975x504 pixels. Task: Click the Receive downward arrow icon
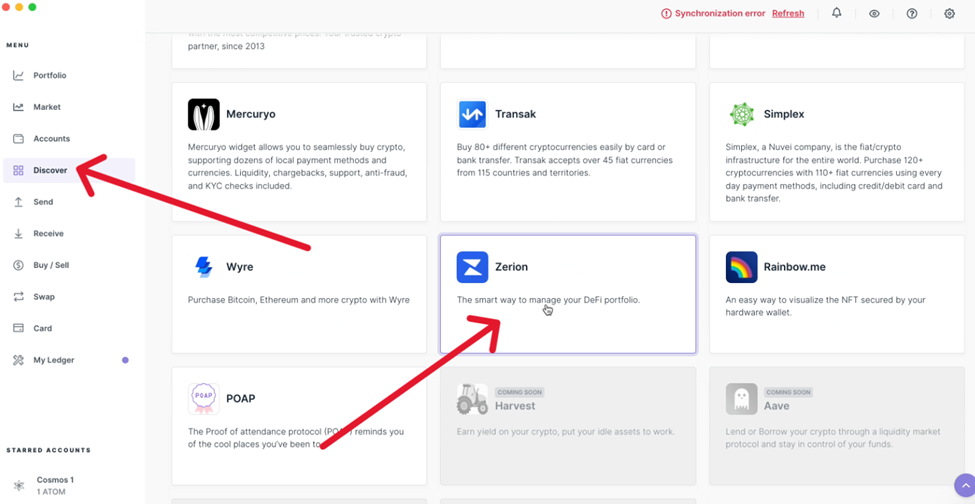click(x=19, y=234)
